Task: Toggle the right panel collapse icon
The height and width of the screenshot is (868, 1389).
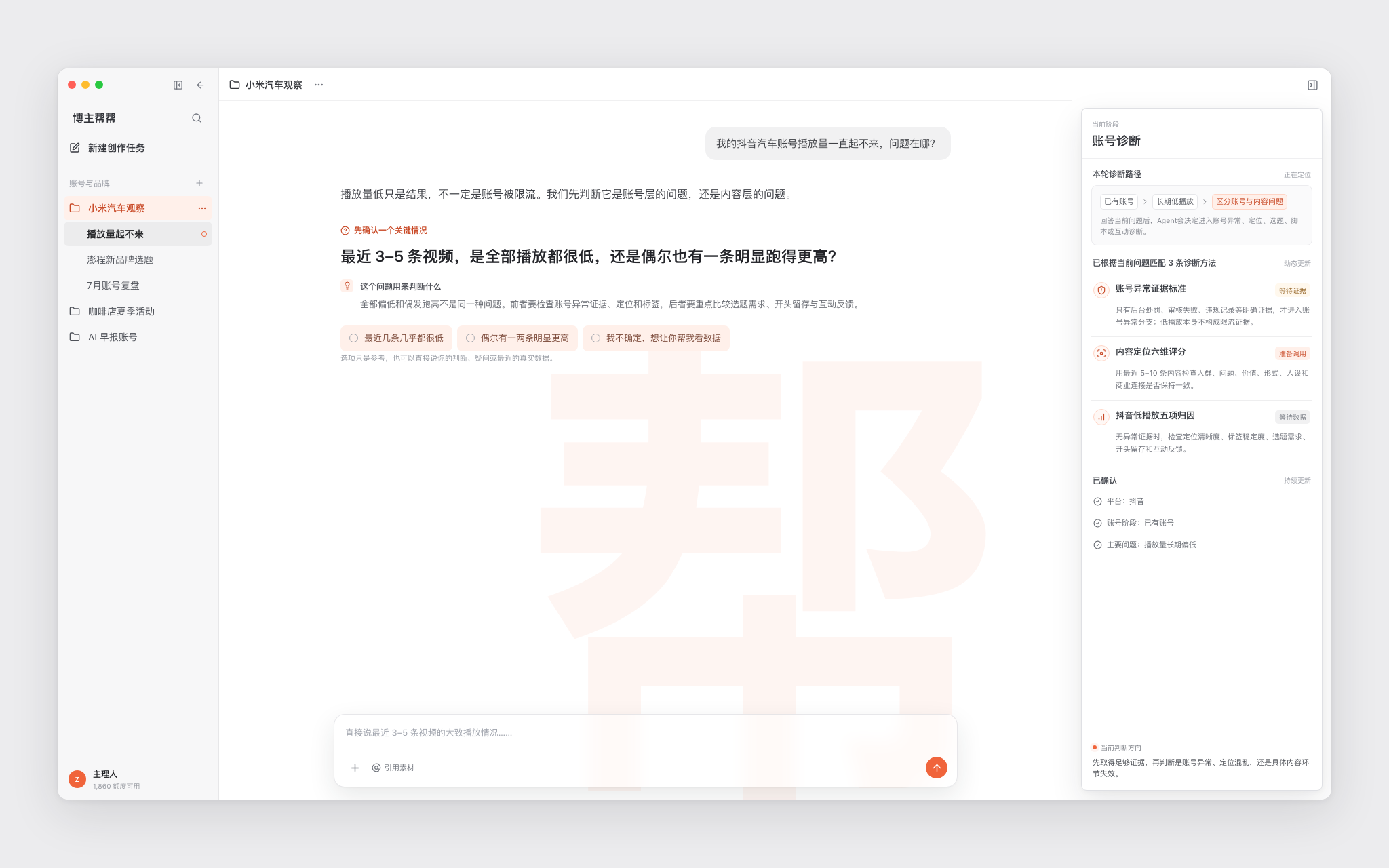Action: point(1312,85)
